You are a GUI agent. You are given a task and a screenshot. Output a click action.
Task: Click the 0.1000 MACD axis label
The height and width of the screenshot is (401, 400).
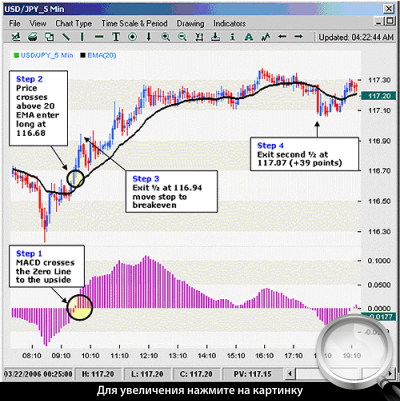pos(379,261)
